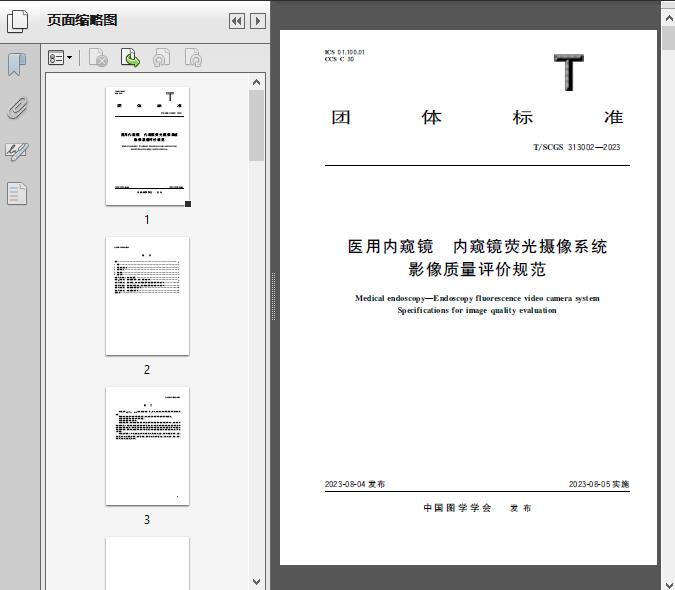
Task: Open the page thumbnails panel icon
Action: point(18,20)
